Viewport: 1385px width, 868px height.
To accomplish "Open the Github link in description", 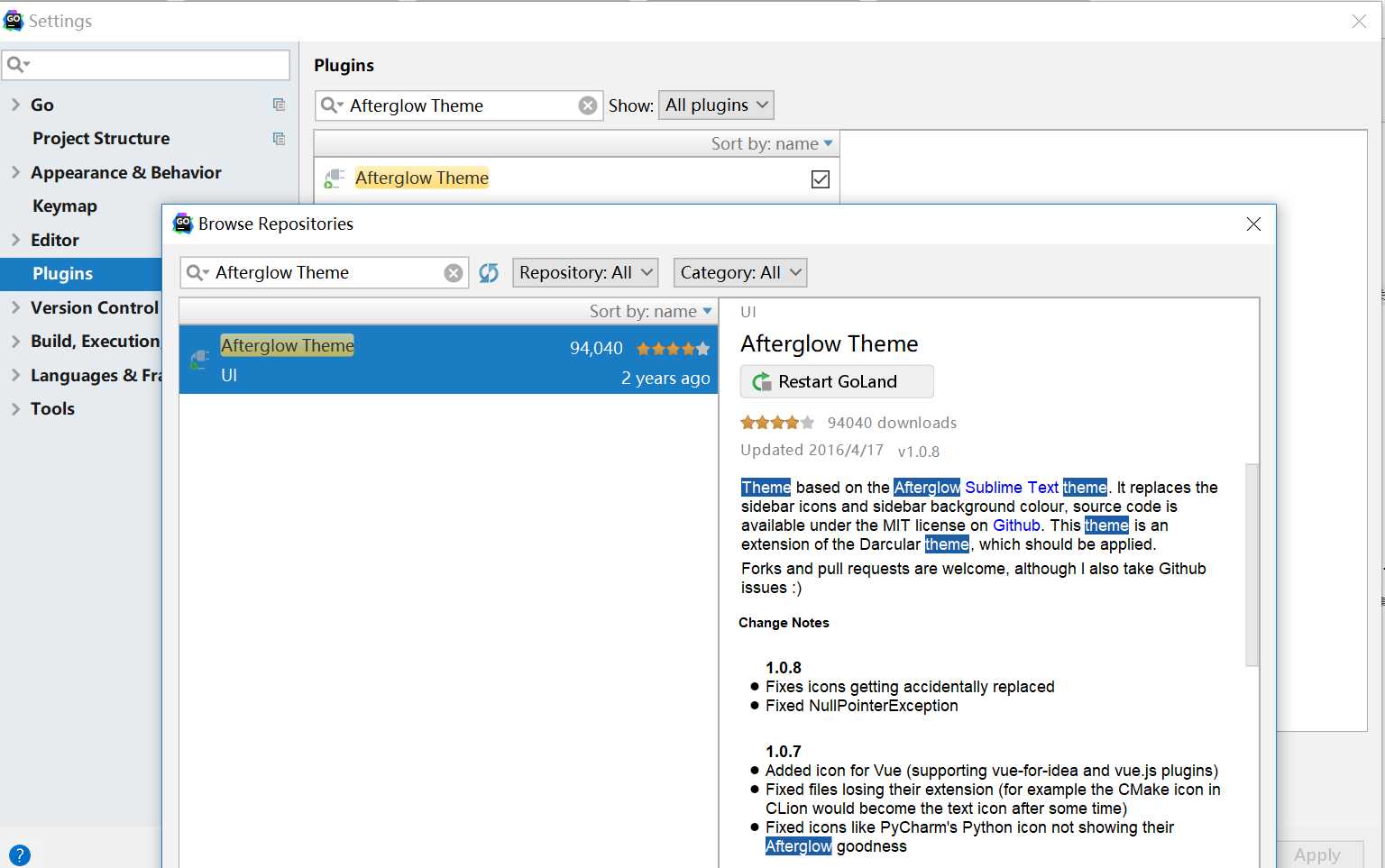I will [1016, 525].
